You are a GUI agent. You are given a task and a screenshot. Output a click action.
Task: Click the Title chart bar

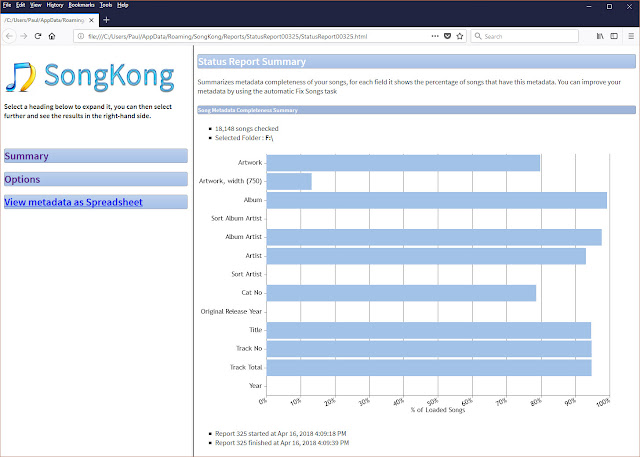[429, 330]
